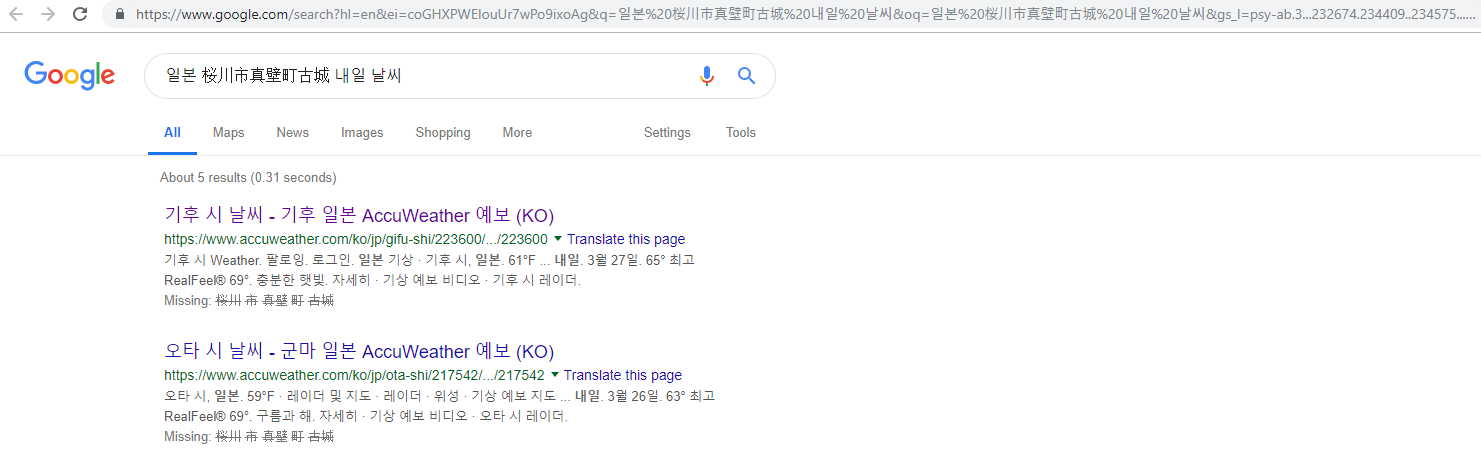Expand the dropdown arrow beside the gifu-shi URL
This screenshot has width=1481, height=469.
tap(558, 239)
